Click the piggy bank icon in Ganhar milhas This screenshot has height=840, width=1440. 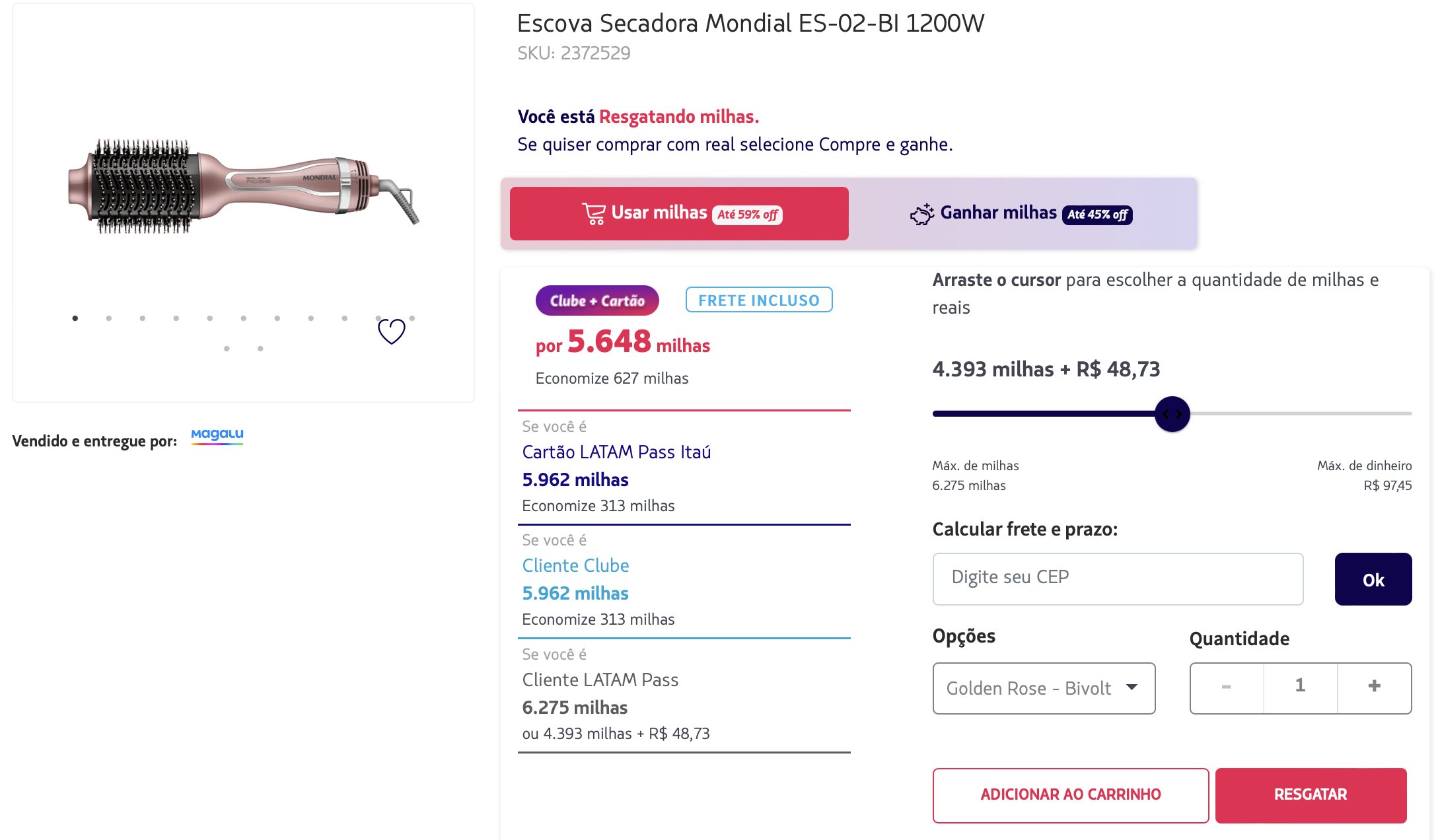point(921,214)
